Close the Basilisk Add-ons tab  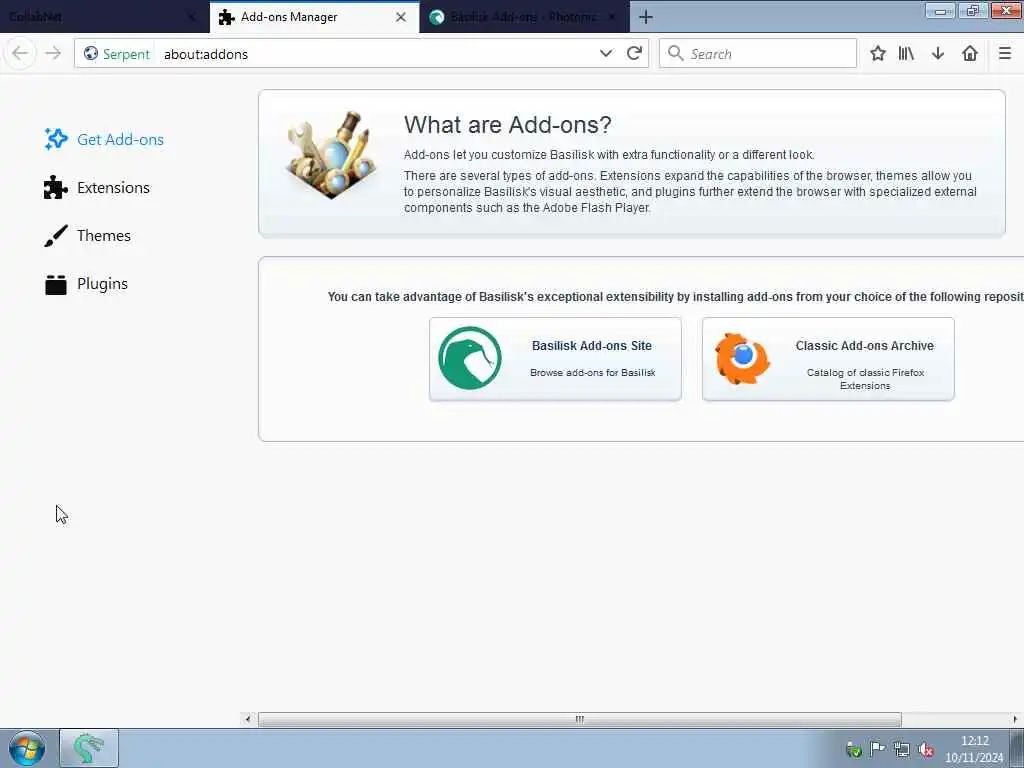point(612,17)
